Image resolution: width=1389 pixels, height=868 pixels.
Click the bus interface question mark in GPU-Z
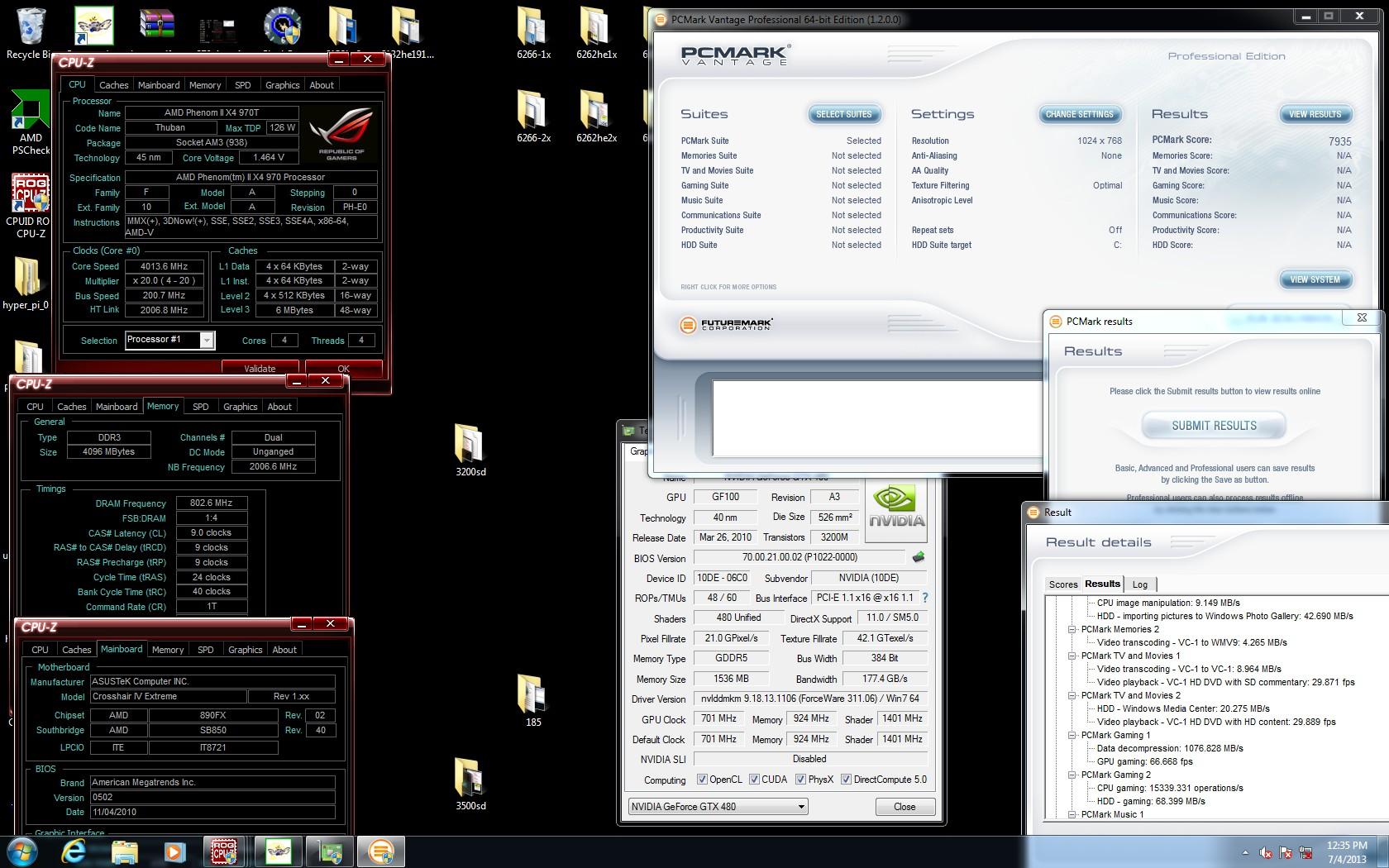coord(925,598)
